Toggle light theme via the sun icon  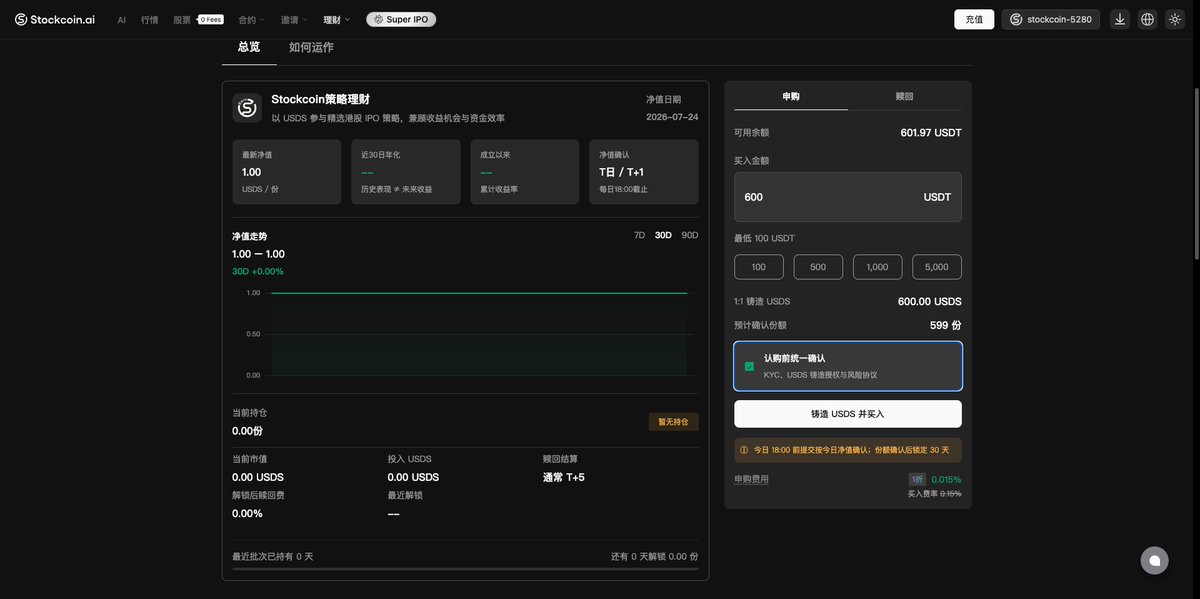[1174, 19]
